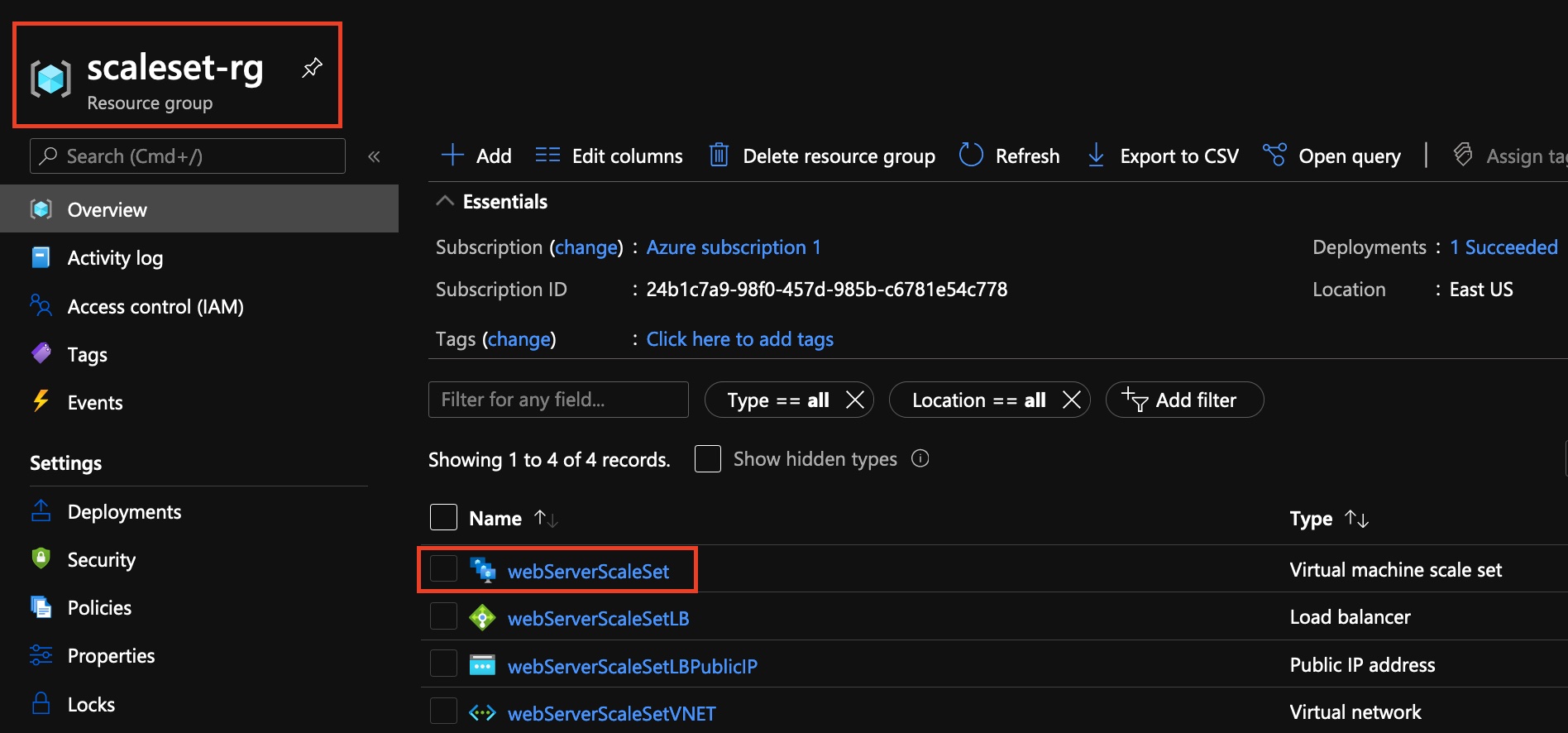Click Delete resource group
This screenshot has height=733, width=1568.
(x=822, y=156)
